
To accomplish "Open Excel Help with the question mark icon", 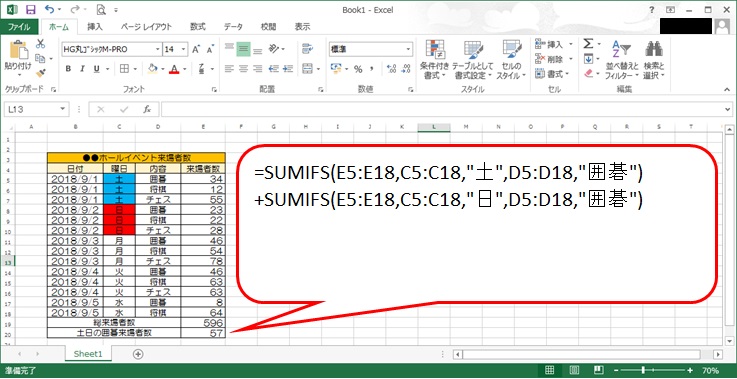I will tap(651, 9).
